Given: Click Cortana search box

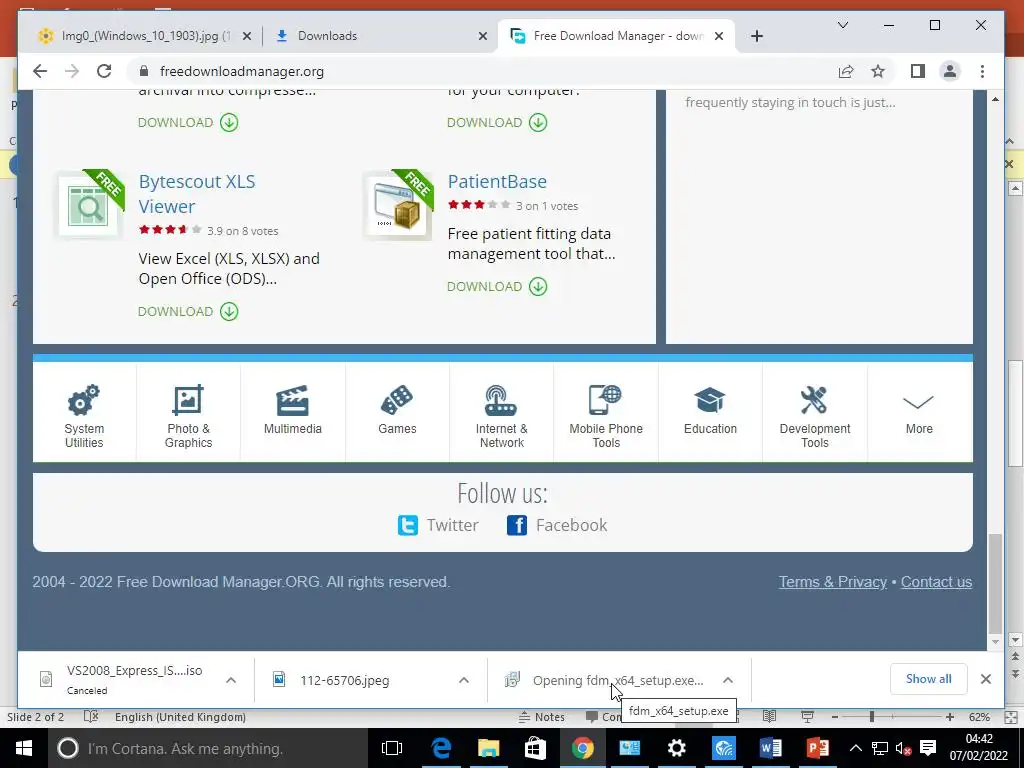Looking at the screenshot, I should pyautogui.click(x=207, y=748).
